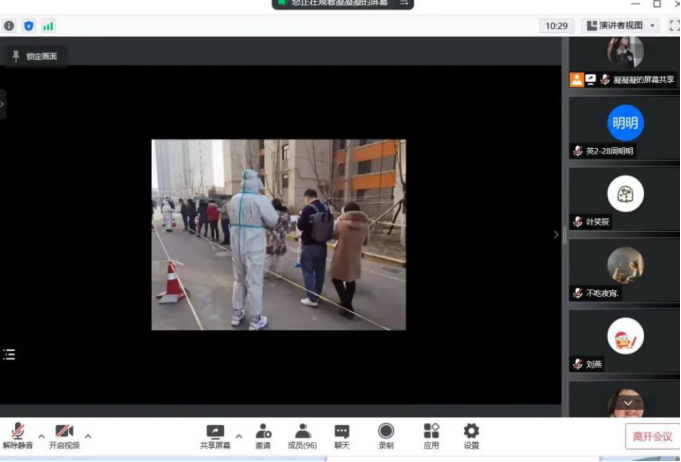Click the 邀请 invite icon
The height and width of the screenshot is (462, 681).
(x=263, y=431)
